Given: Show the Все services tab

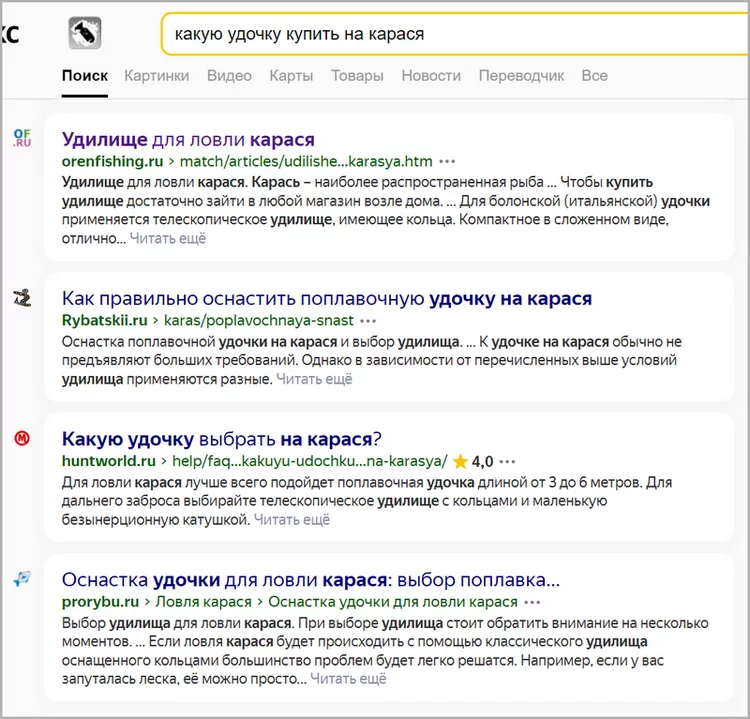Looking at the screenshot, I should coord(595,76).
